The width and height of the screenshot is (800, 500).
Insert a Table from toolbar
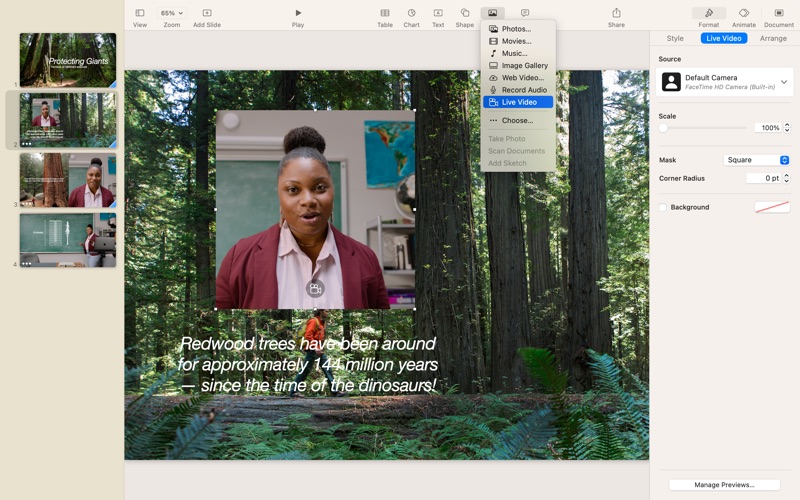[x=385, y=14]
